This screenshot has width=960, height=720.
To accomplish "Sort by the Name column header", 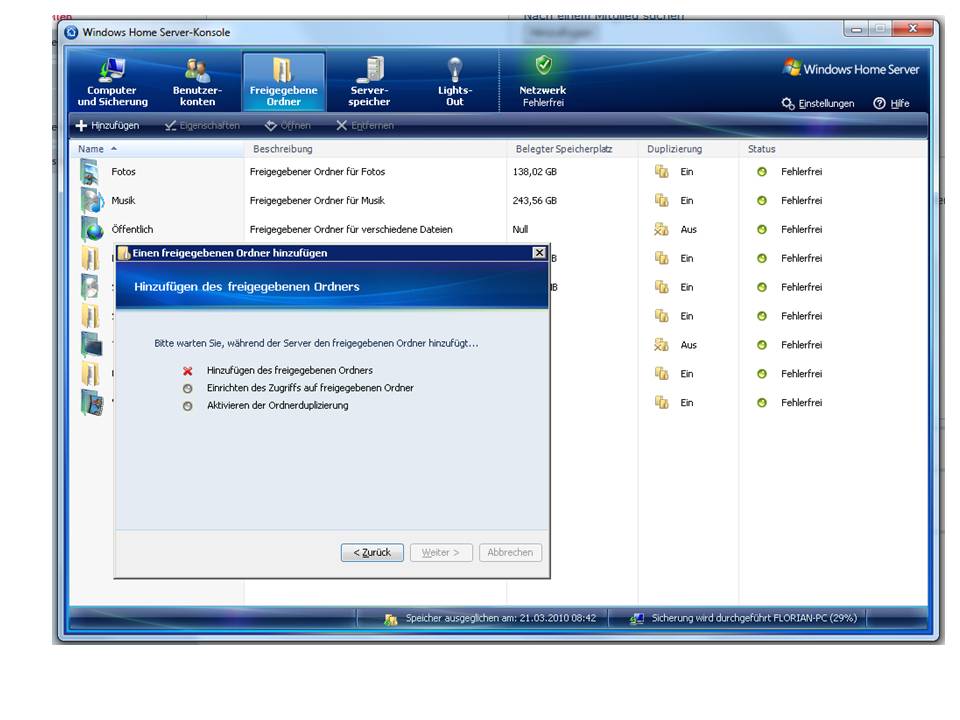I will 156,149.
